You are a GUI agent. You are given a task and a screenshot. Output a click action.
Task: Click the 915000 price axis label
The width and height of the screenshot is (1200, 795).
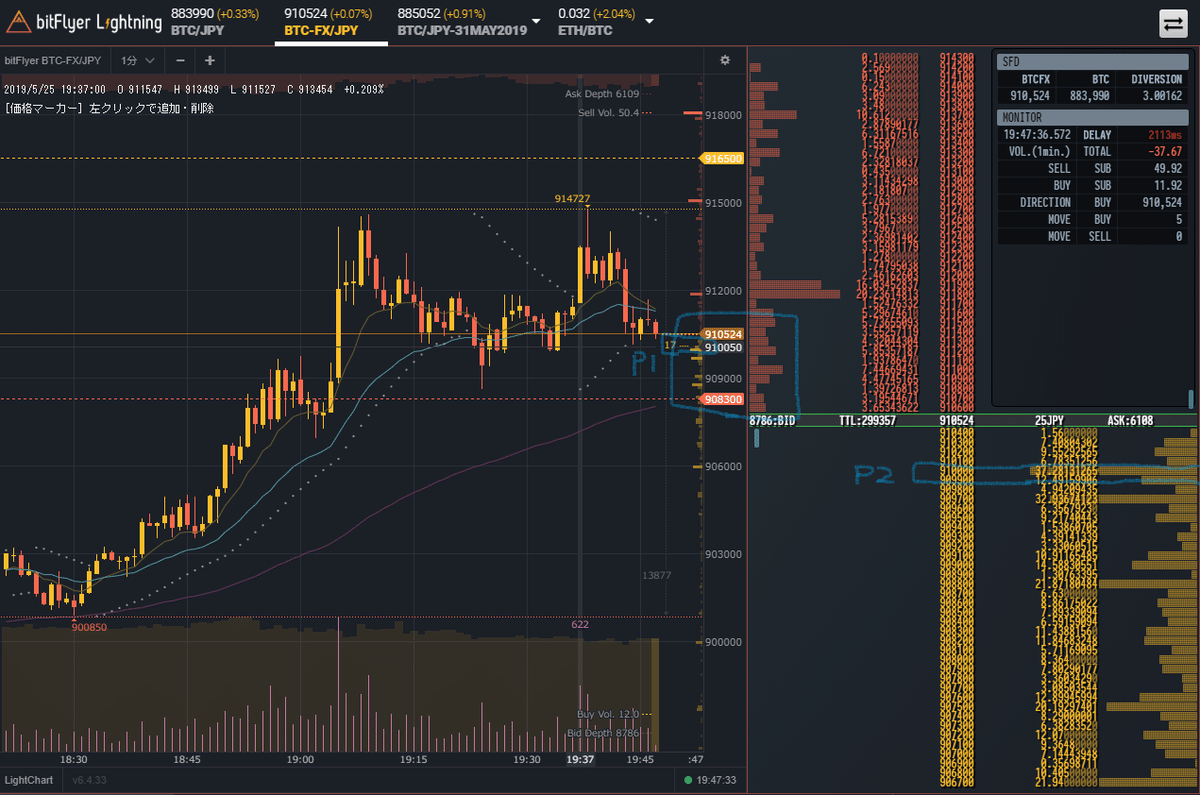[722, 203]
